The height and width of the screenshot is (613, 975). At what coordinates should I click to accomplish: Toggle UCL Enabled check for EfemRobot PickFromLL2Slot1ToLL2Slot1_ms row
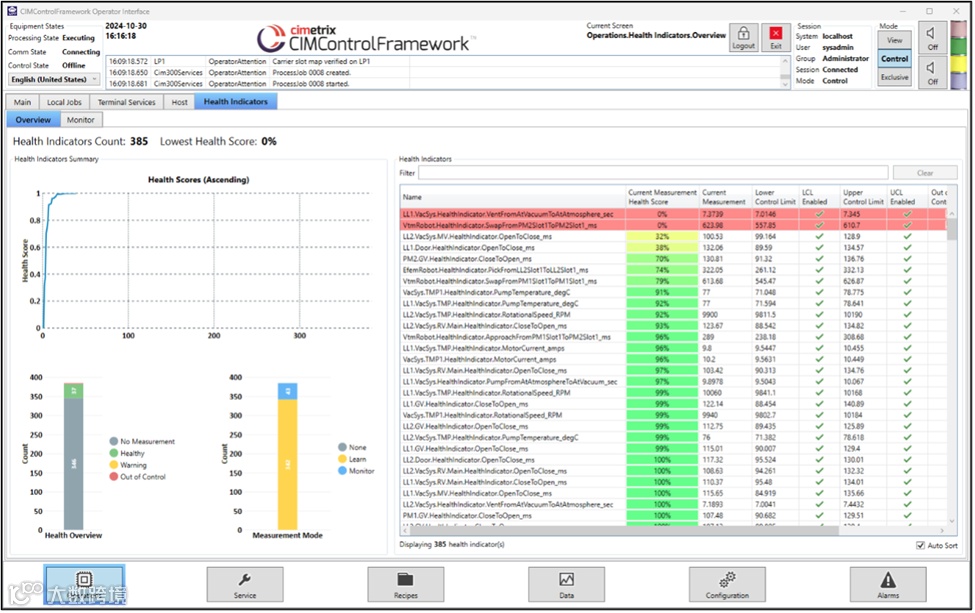[908, 270]
